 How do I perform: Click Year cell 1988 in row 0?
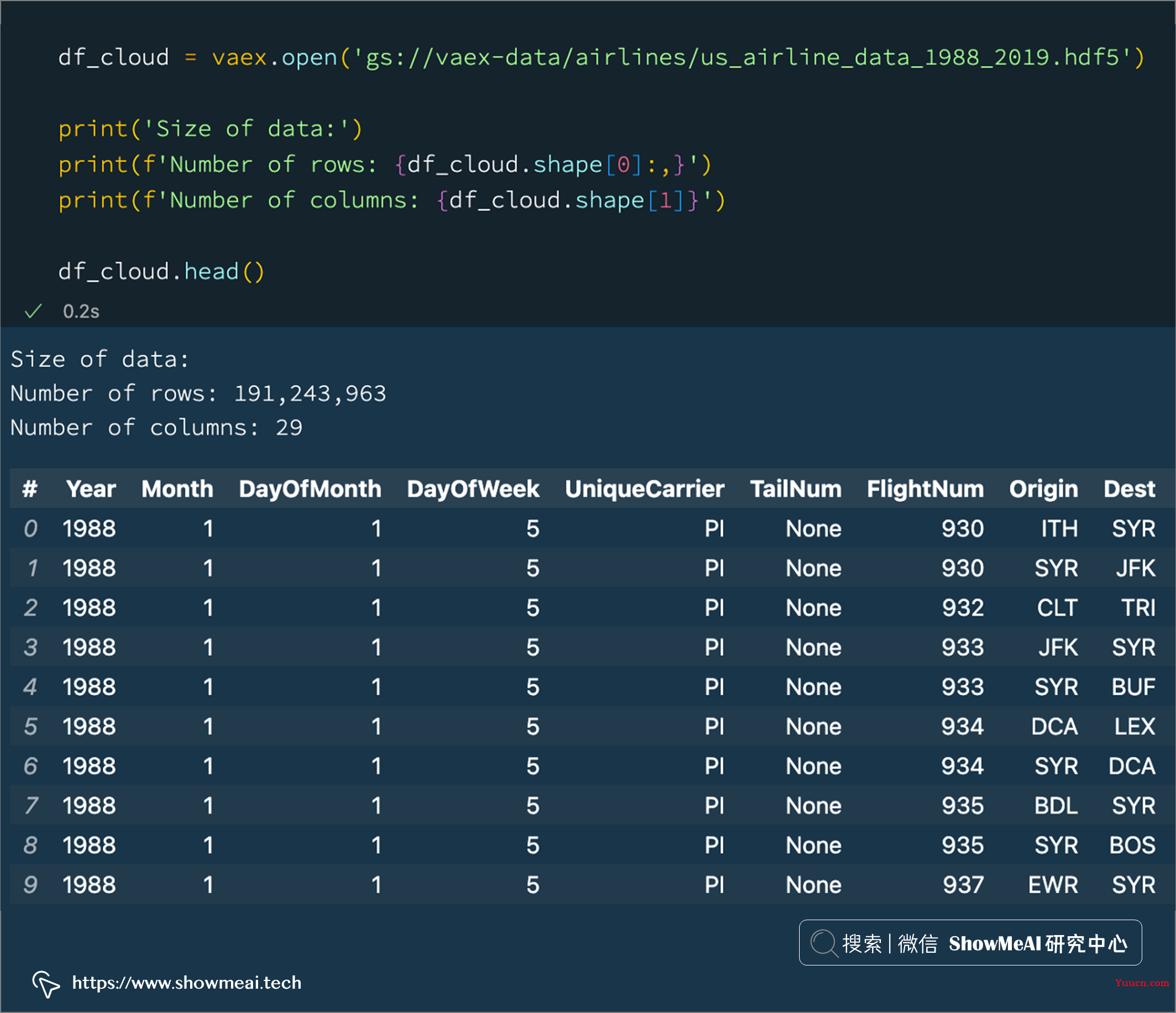tap(89, 528)
